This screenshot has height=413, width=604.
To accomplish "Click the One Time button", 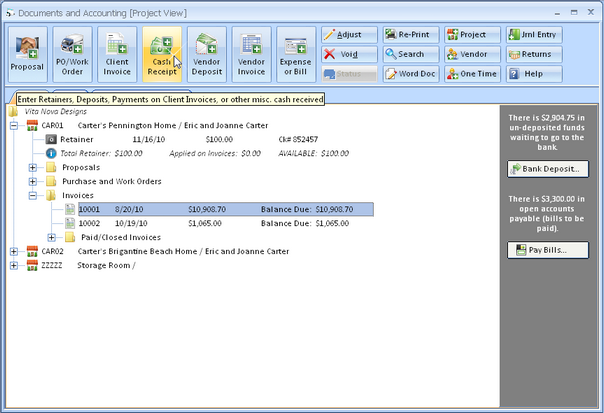I will 472,74.
